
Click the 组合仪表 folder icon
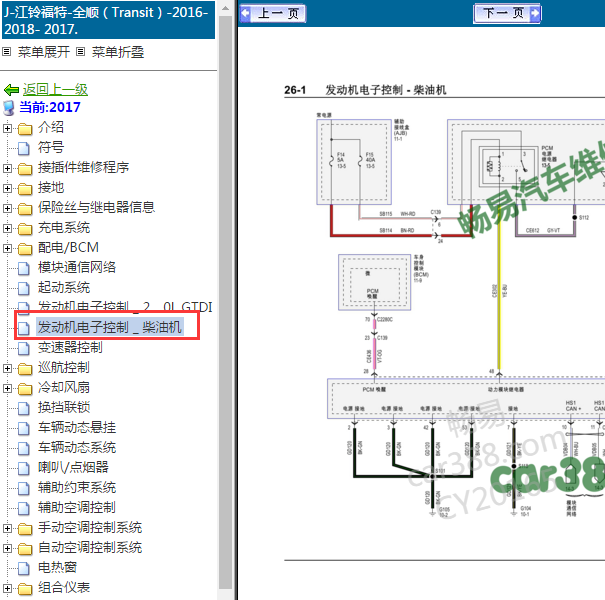(x=25, y=588)
